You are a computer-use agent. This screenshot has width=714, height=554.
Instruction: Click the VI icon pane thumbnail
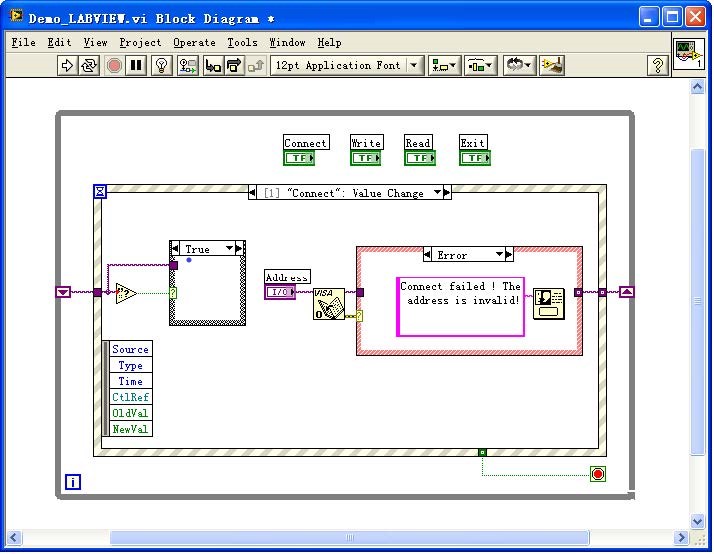coord(688,54)
